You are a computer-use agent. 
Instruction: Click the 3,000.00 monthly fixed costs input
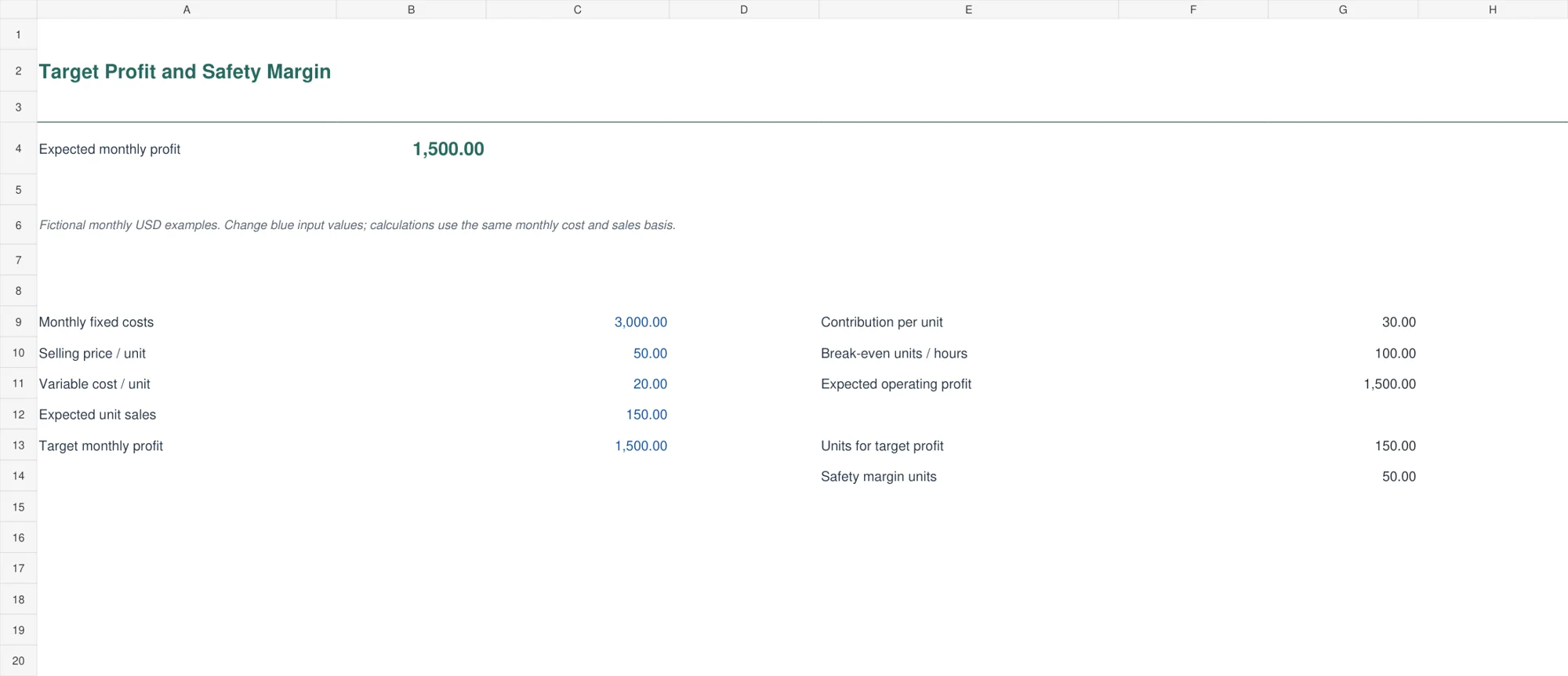click(x=641, y=322)
